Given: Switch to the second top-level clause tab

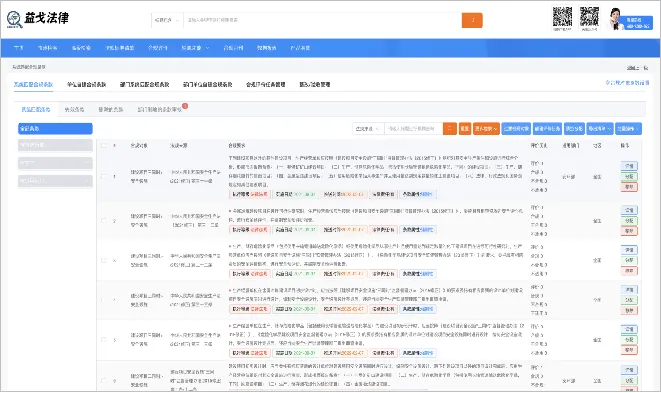Looking at the screenshot, I should (x=86, y=84).
